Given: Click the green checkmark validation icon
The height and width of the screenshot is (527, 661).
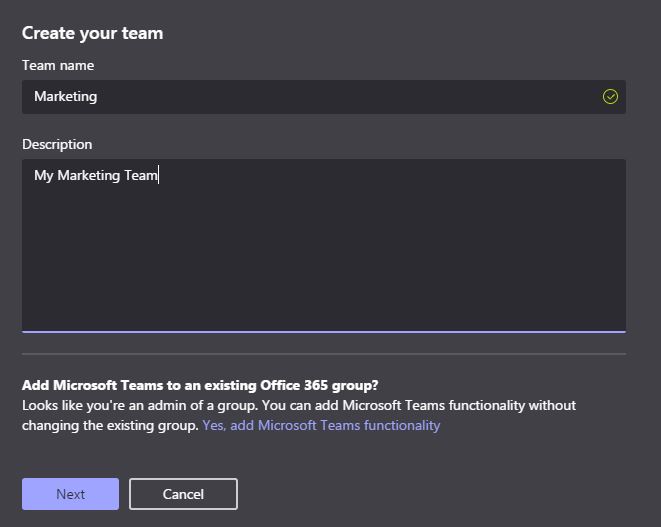Looking at the screenshot, I should coord(610,97).
